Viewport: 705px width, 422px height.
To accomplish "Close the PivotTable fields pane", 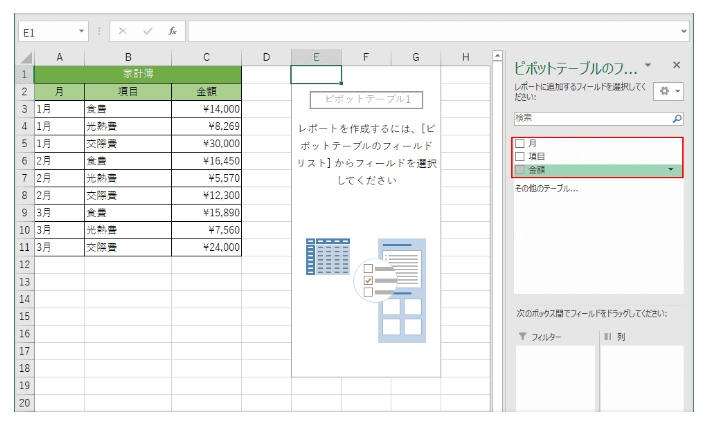I will click(x=676, y=65).
